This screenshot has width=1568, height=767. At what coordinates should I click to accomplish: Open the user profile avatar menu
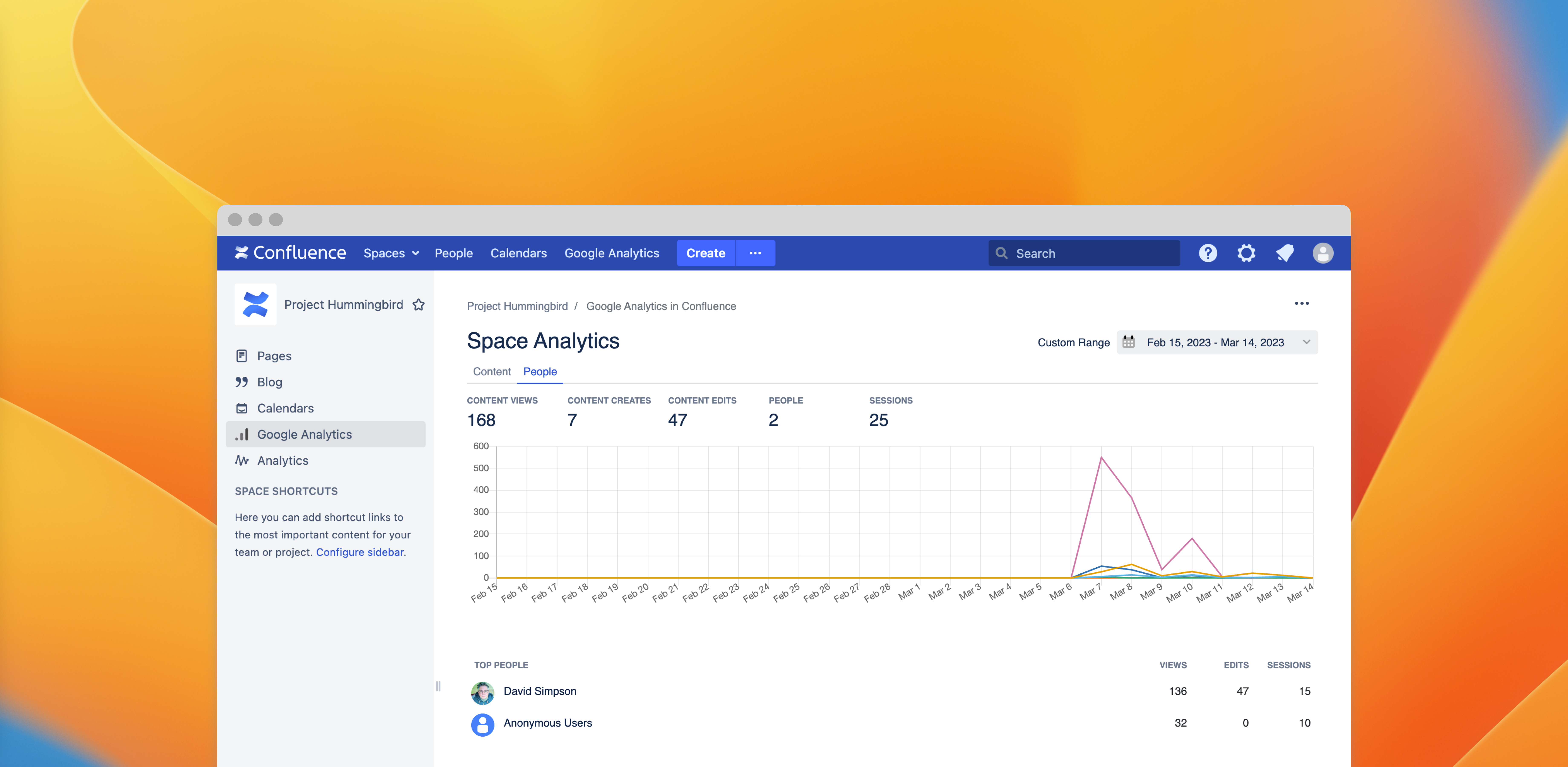pyautogui.click(x=1323, y=253)
